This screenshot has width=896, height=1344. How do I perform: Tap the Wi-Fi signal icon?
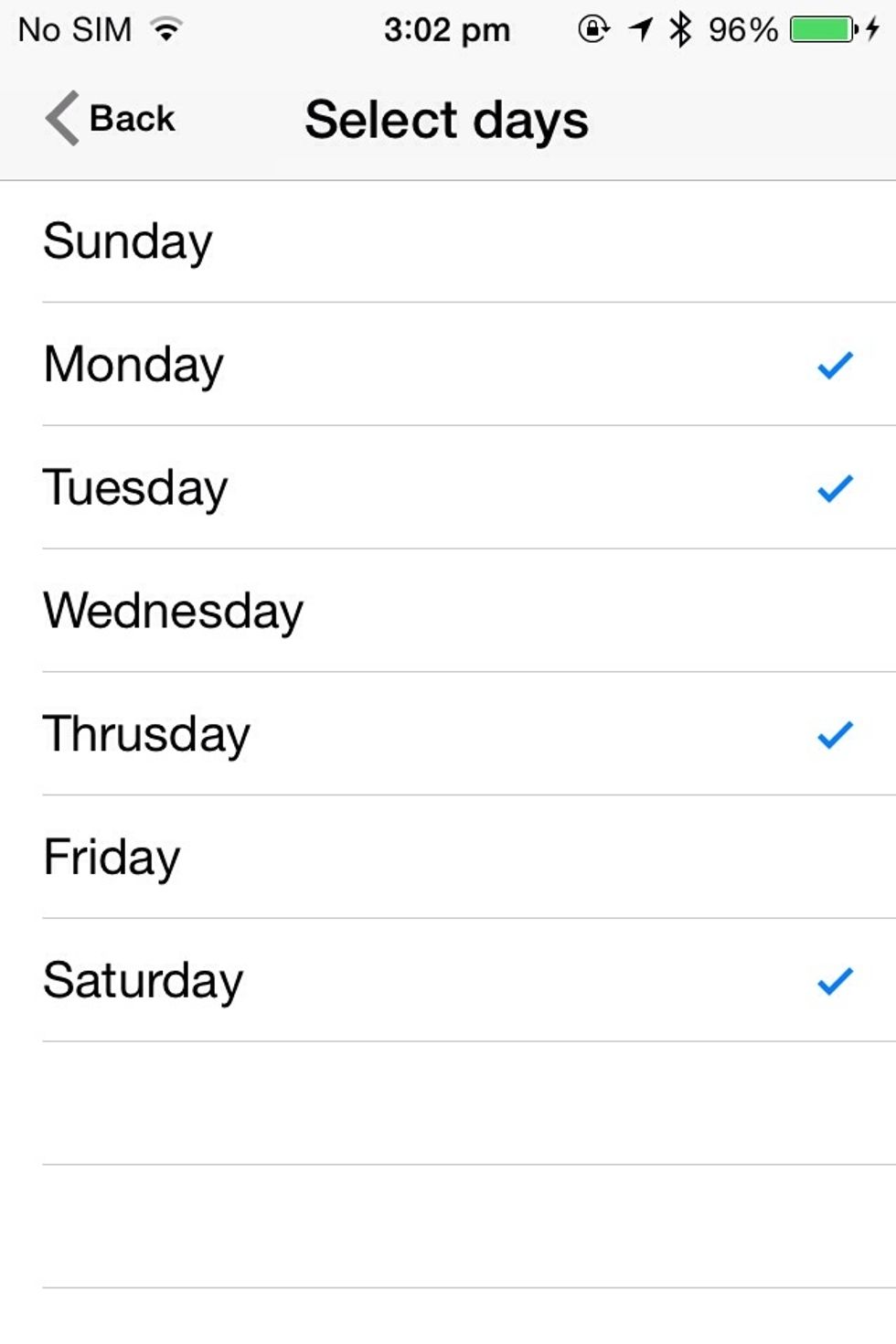point(166,30)
